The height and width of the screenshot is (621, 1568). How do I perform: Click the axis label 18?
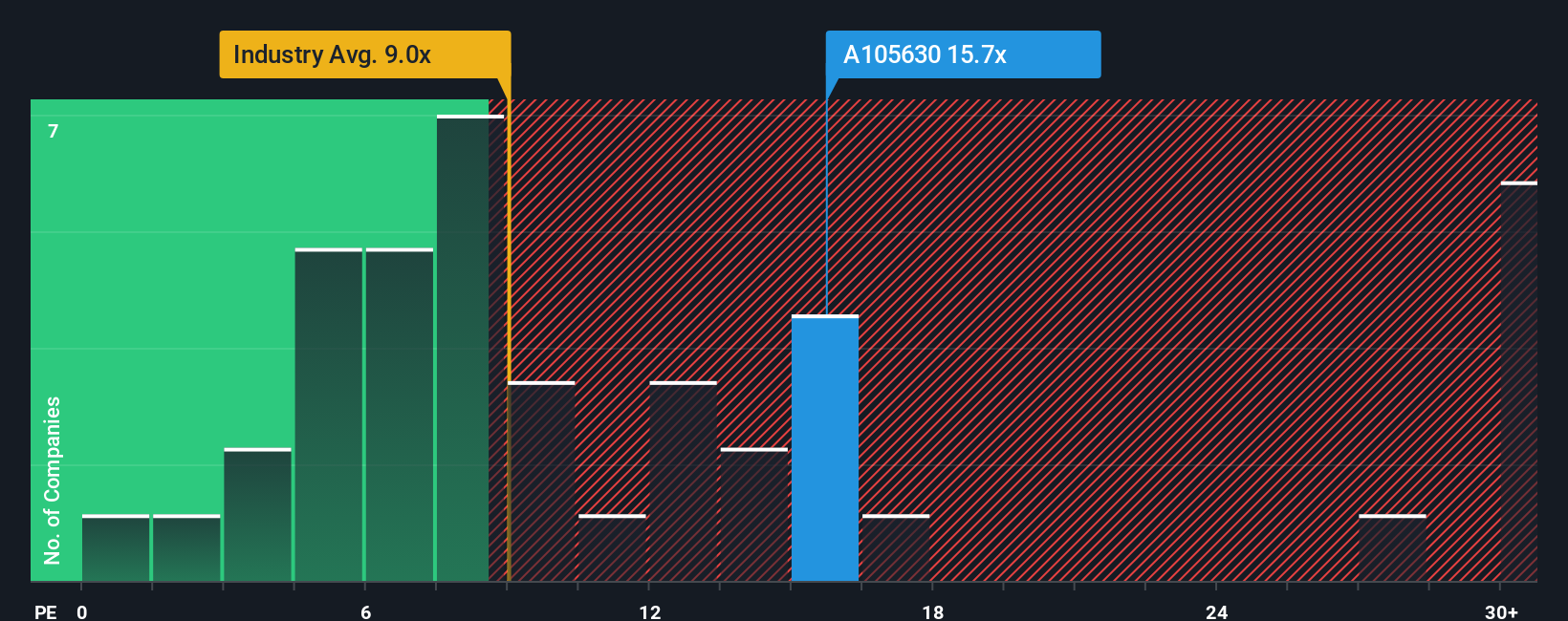pos(933,611)
